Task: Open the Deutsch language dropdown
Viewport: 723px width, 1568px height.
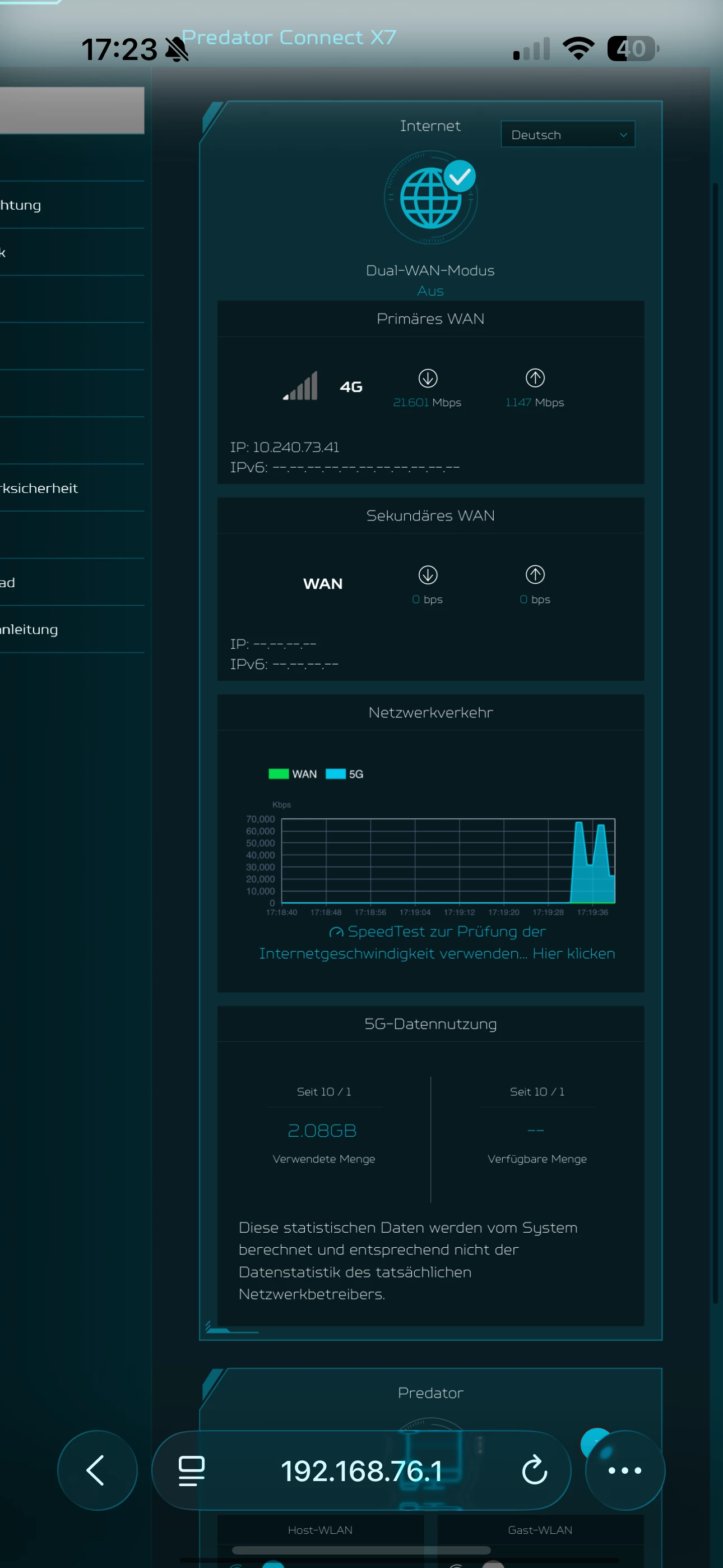Action: coord(567,134)
